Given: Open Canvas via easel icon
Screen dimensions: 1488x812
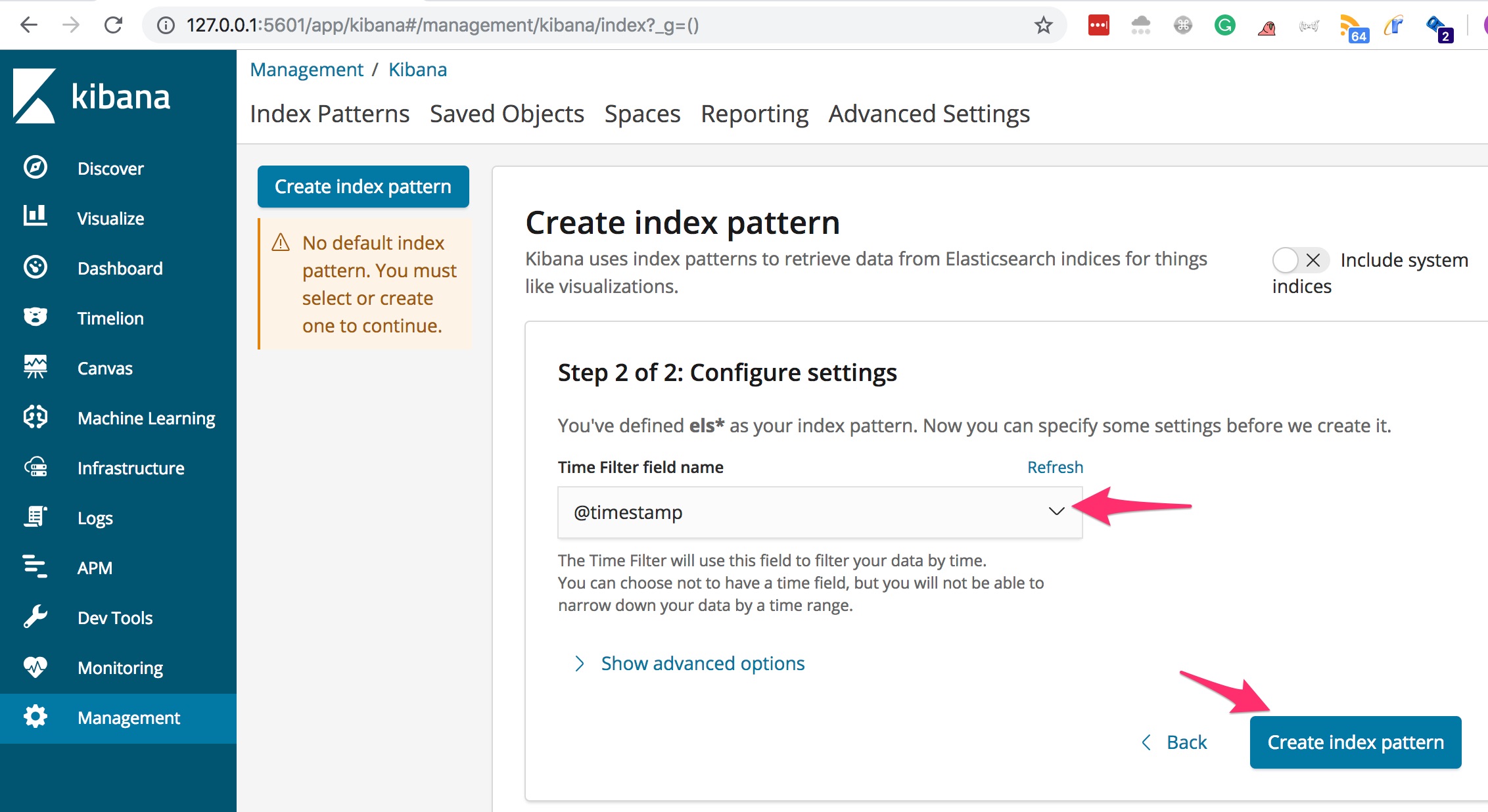Looking at the screenshot, I should [x=35, y=367].
